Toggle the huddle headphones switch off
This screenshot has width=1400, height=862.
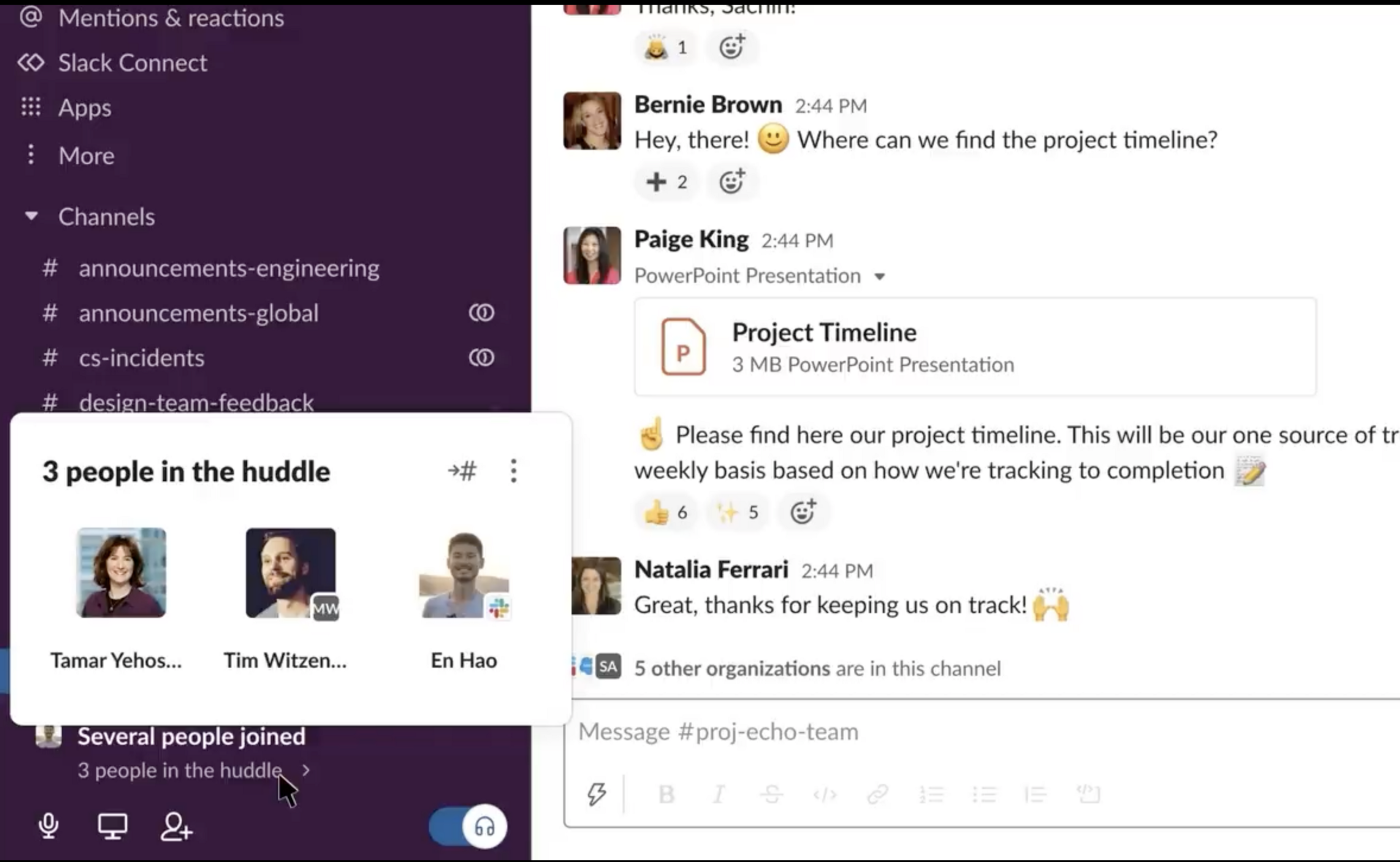(x=468, y=826)
